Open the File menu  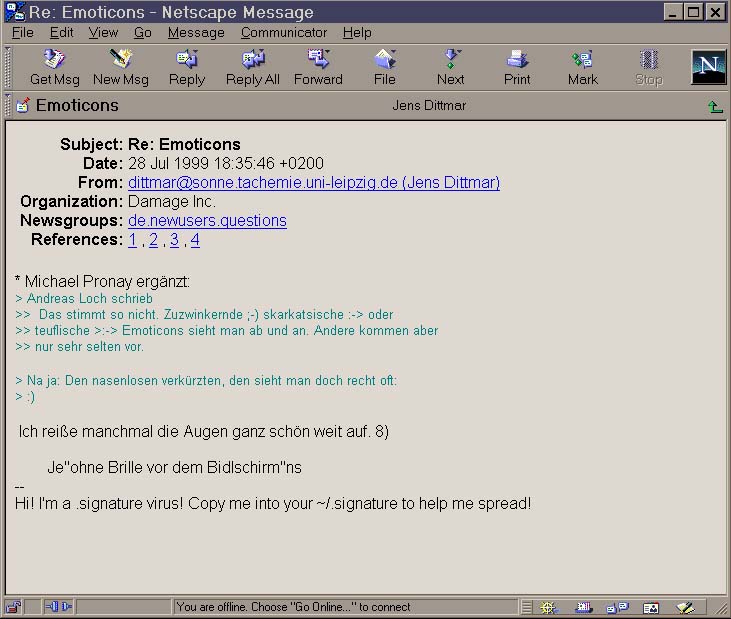point(22,33)
